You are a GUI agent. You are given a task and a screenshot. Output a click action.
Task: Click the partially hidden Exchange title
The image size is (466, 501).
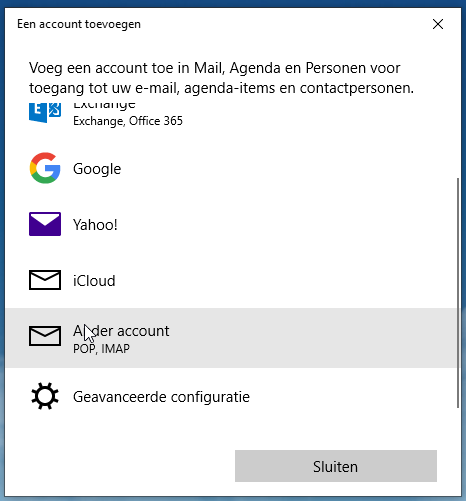104,105
